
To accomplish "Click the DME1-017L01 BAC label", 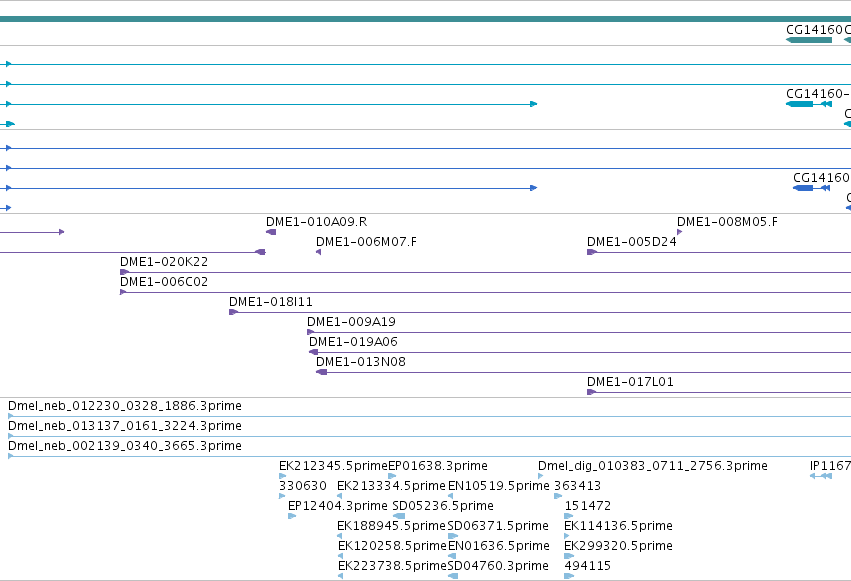I will tap(630, 382).
